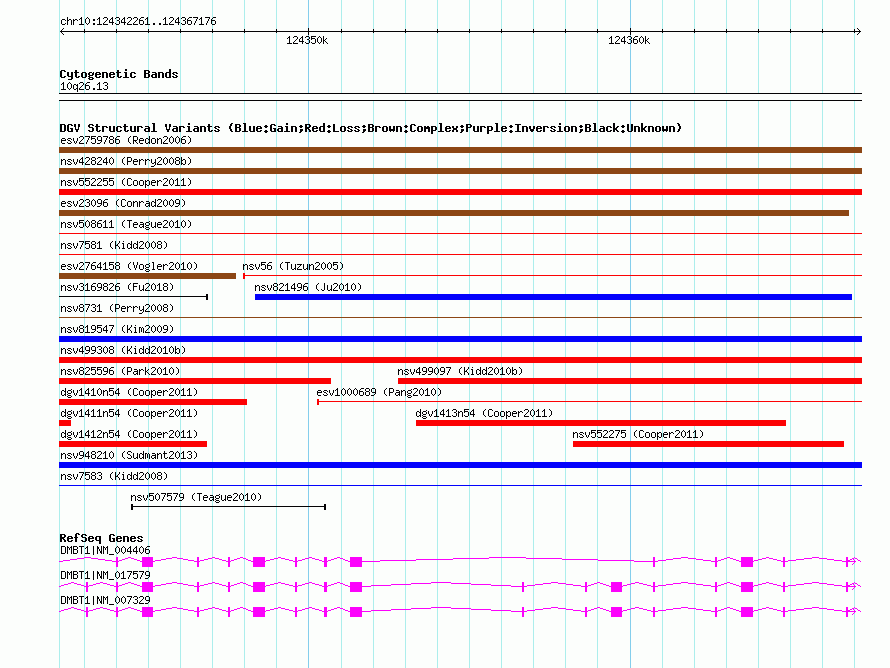Select the Cytogenetic Bands track title
The width and height of the screenshot is (890, 668).
point(119,74)
